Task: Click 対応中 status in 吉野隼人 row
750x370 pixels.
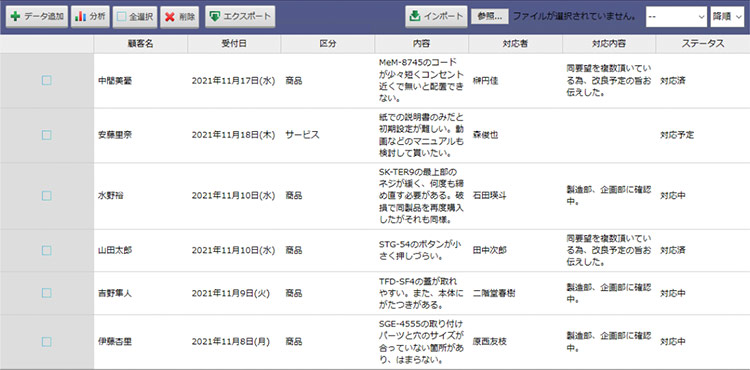Action: tap(673, 293)
